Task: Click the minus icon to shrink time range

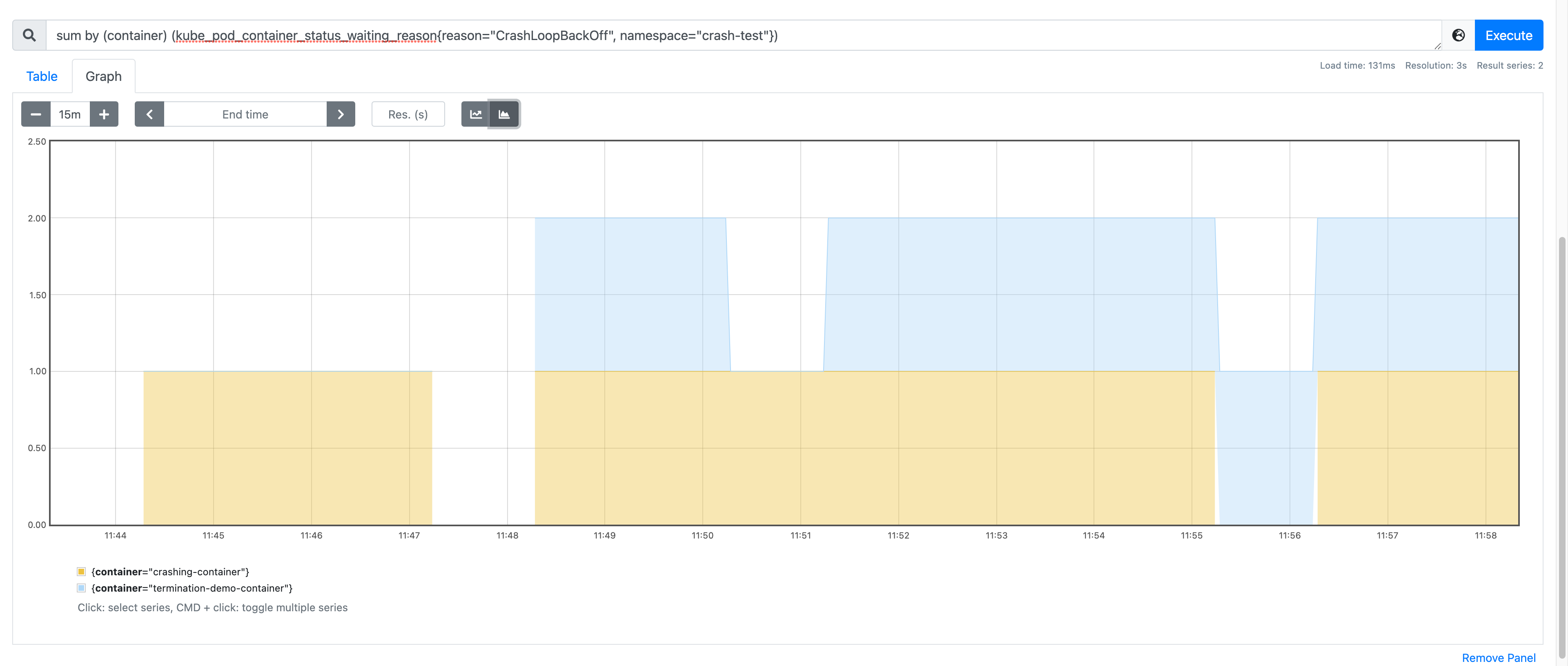Action: [35, 114]
